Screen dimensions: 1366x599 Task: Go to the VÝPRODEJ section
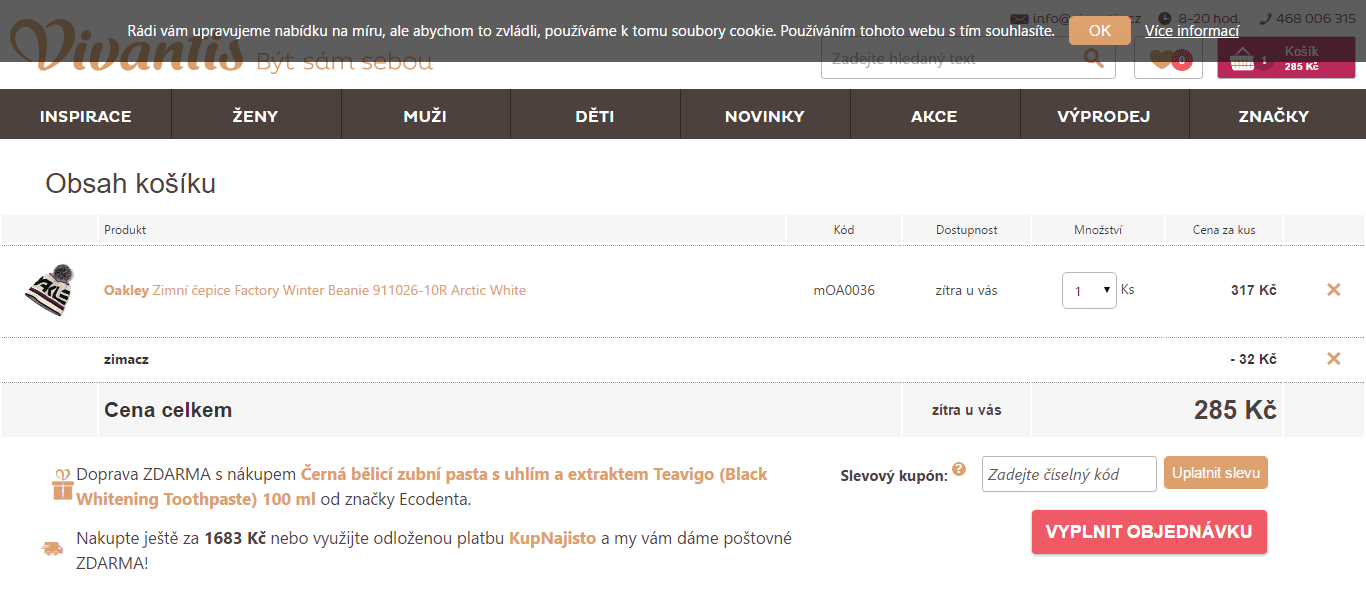(1103, 116)
